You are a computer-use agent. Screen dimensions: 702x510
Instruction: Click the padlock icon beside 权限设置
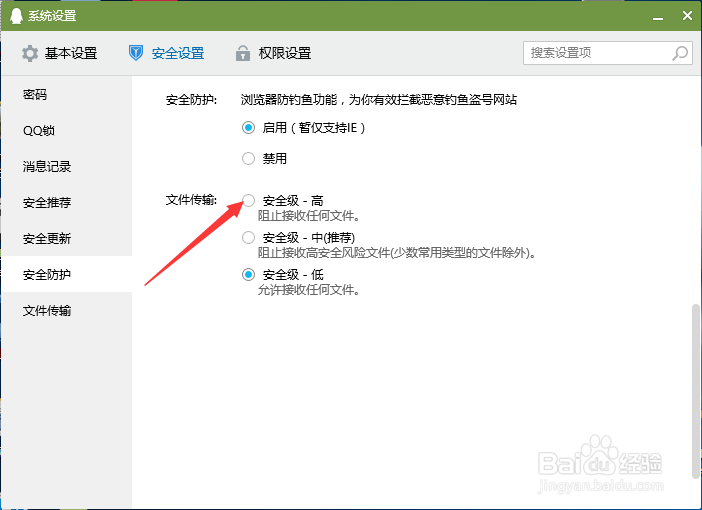point(243,53)
